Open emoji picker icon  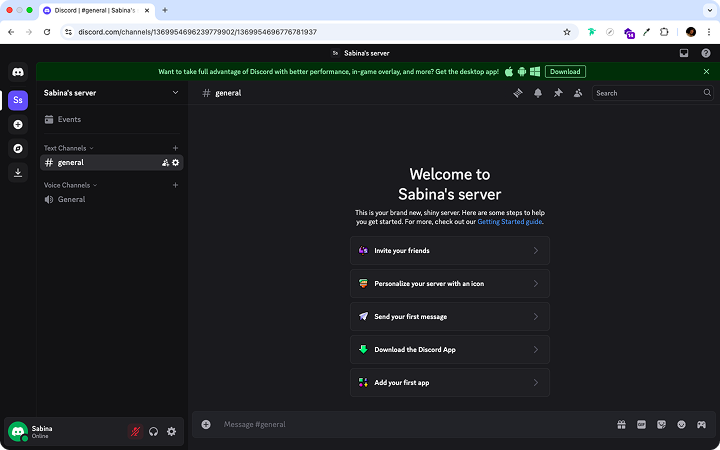point(681,424)
